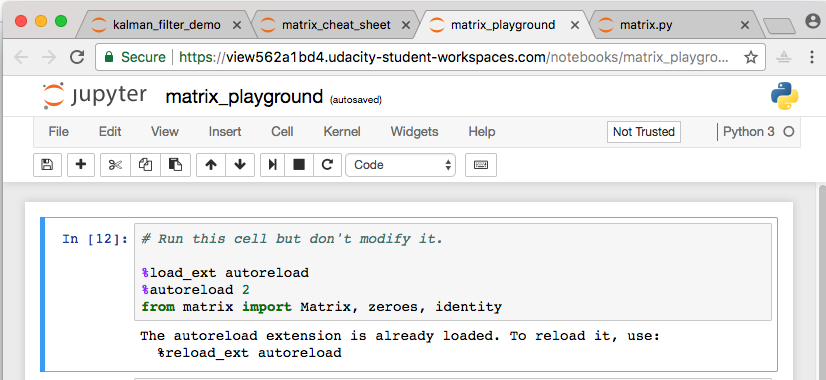Viewport: 826px width, 380px height.
Task: Open the Kernel menu
Action: [342, 132]
